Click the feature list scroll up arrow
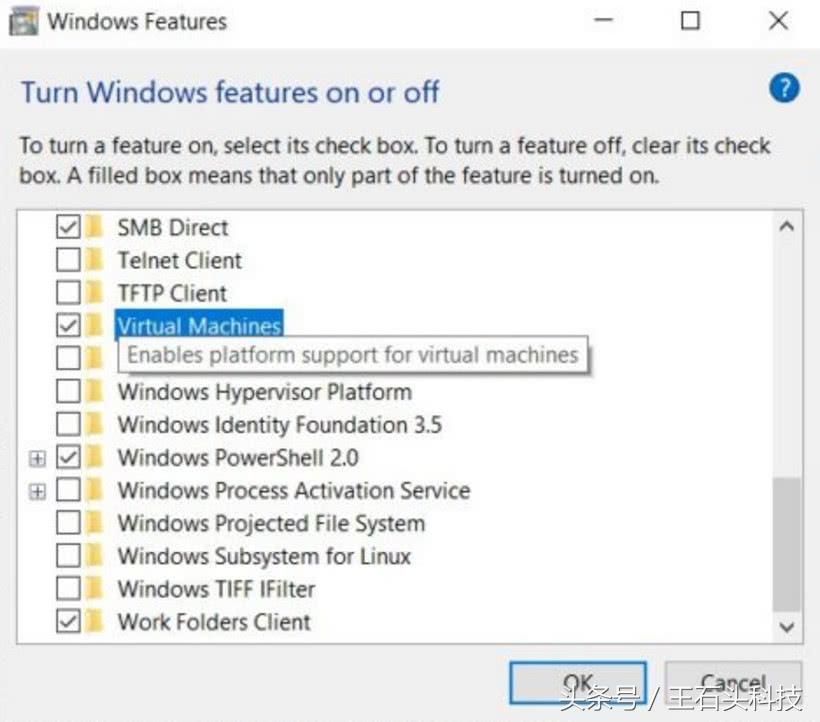Image resolution: width=820 pixels, height=722 pixels. [787, 226]
